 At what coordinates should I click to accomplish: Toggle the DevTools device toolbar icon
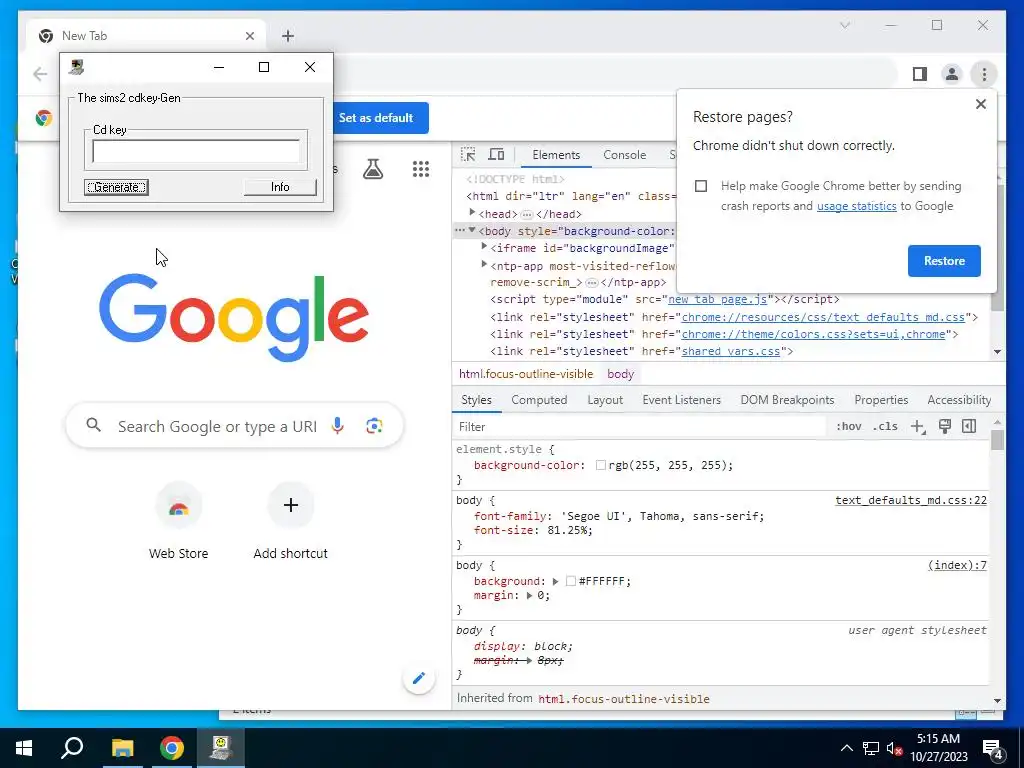coord(496,155)
